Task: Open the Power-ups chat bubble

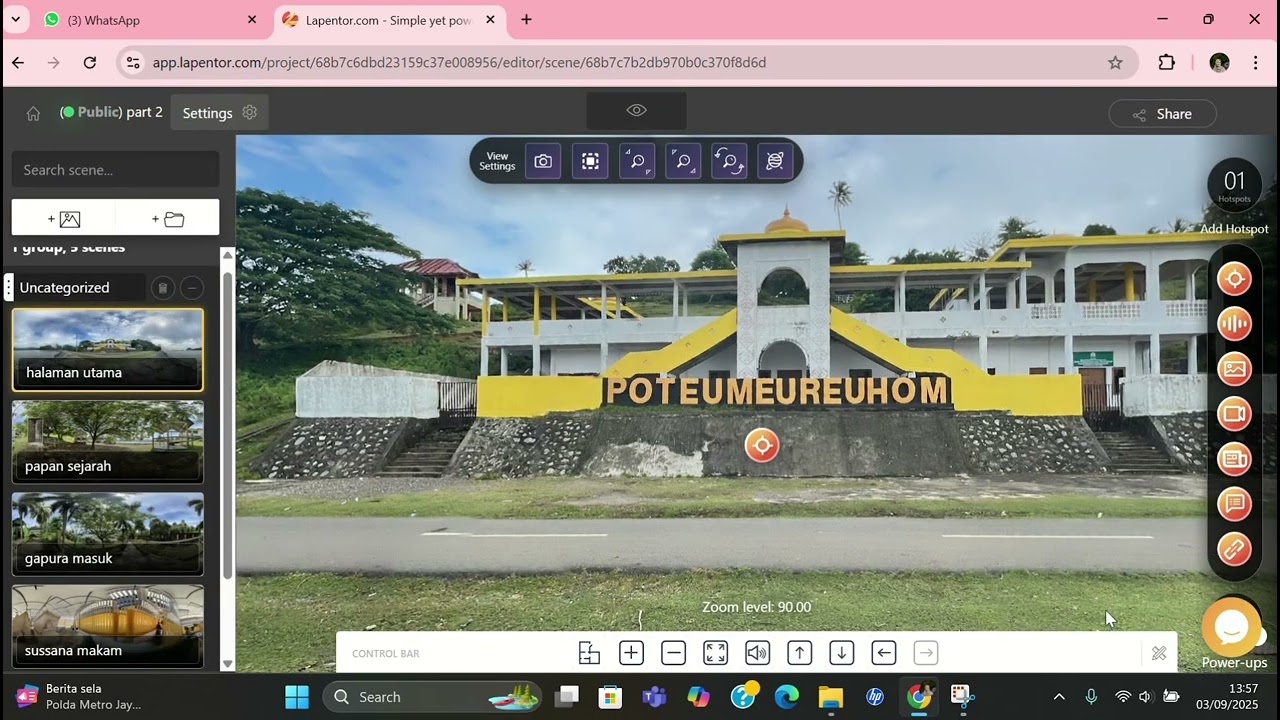Action: (1231, 626)
